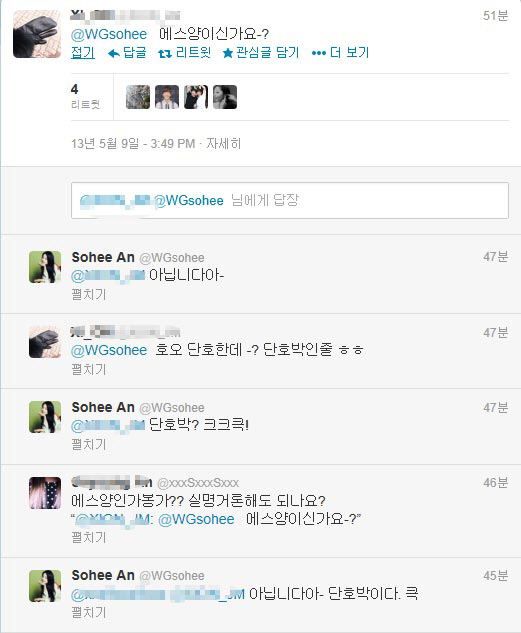
Task: Click the 51분 timestamp on top tweet
Action: (x=496, y=16)
